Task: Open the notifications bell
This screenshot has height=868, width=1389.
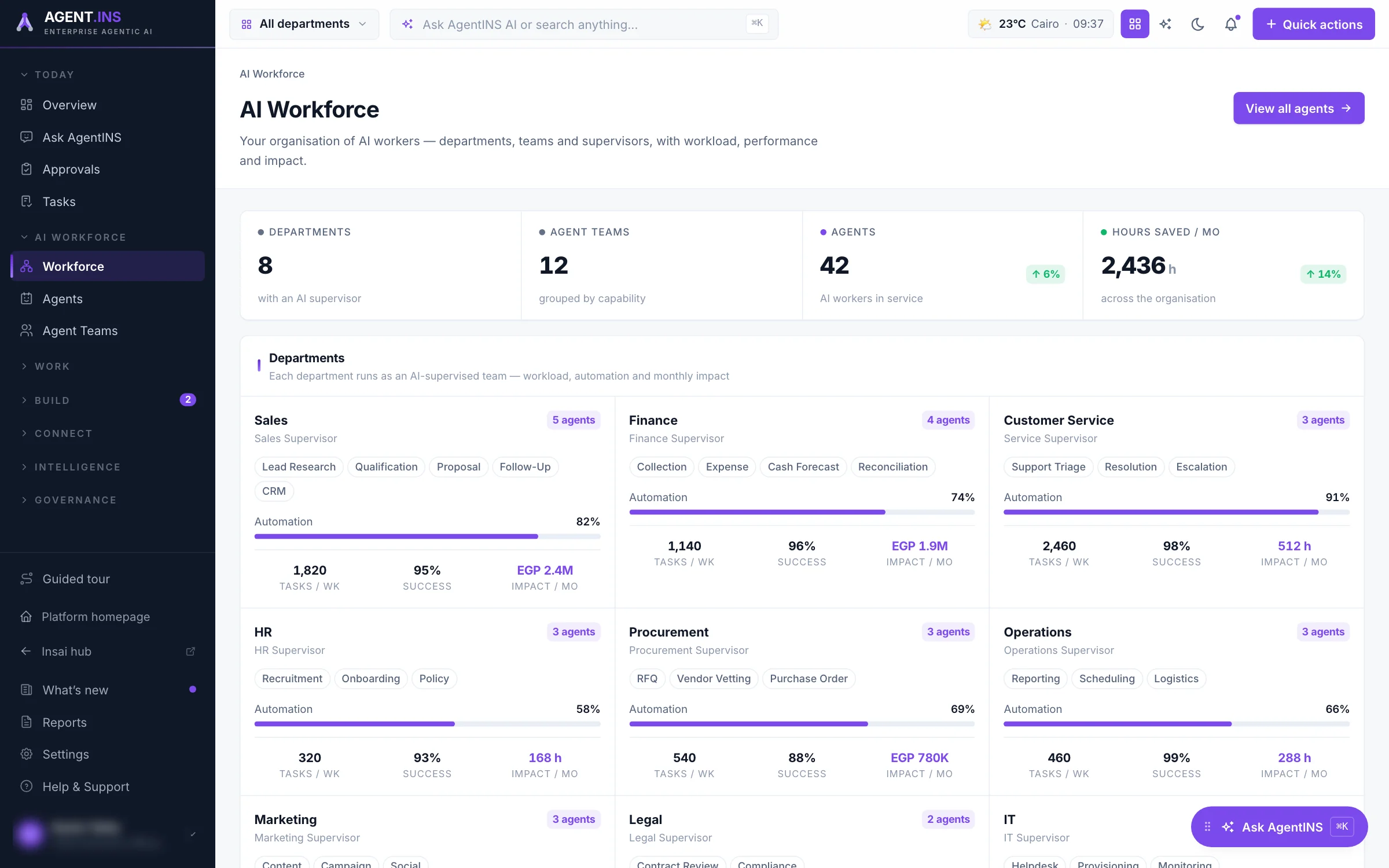Action: [1230, 24]
